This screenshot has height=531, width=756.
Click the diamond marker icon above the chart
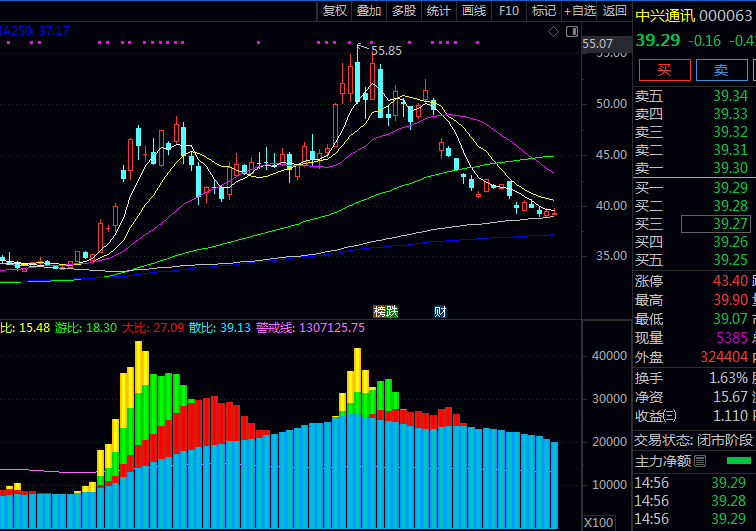[553, 32]
